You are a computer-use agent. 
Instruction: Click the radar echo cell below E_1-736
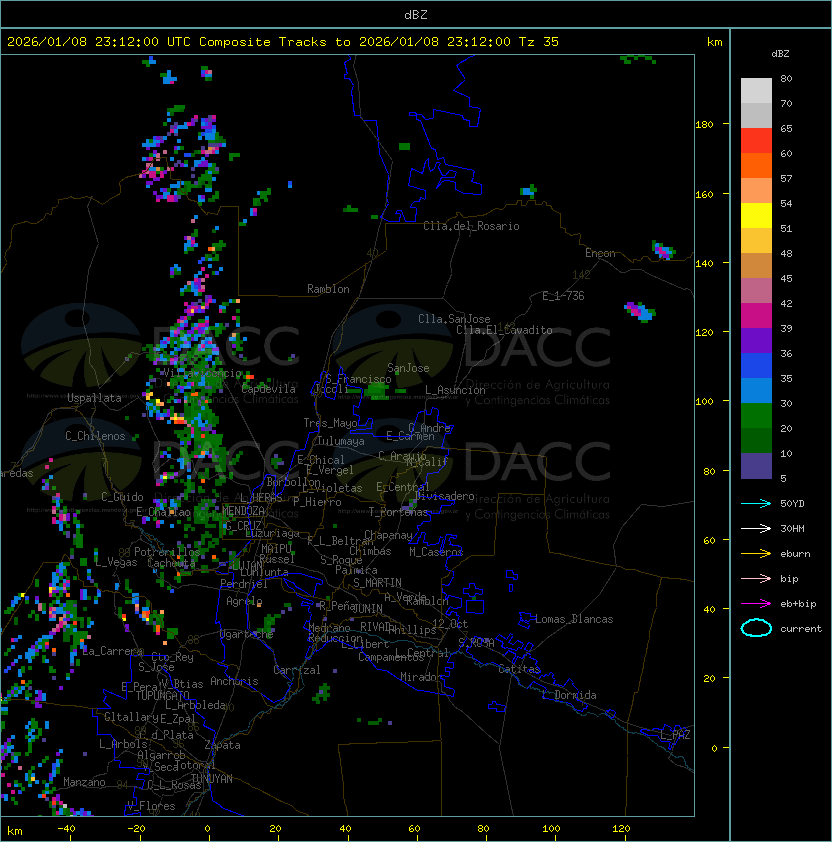tap(640, 312)
